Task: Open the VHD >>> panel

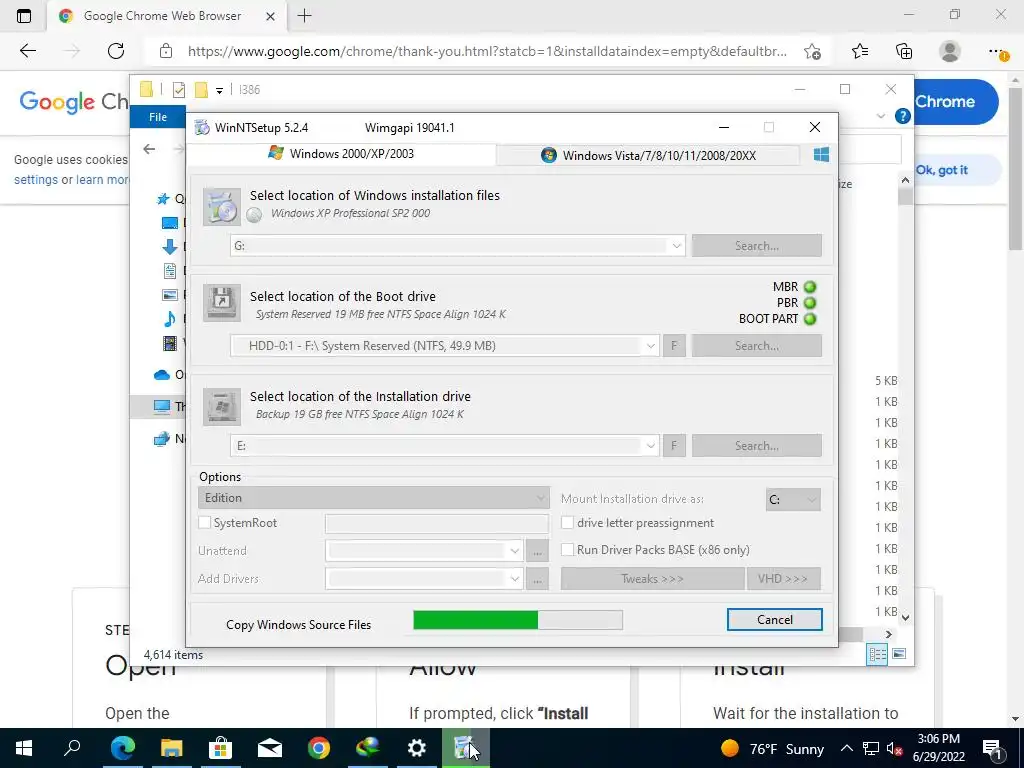Action: pos(783,579)
